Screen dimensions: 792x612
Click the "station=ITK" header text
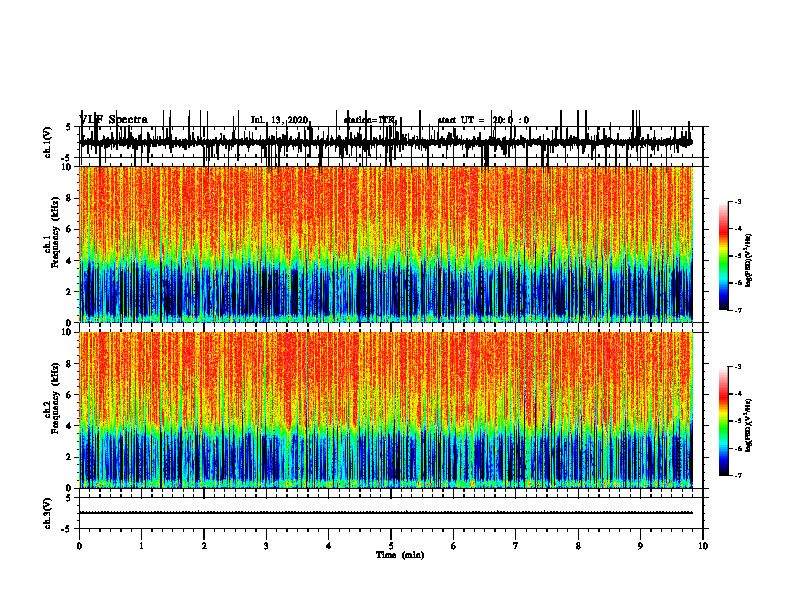tap(370, 120)
